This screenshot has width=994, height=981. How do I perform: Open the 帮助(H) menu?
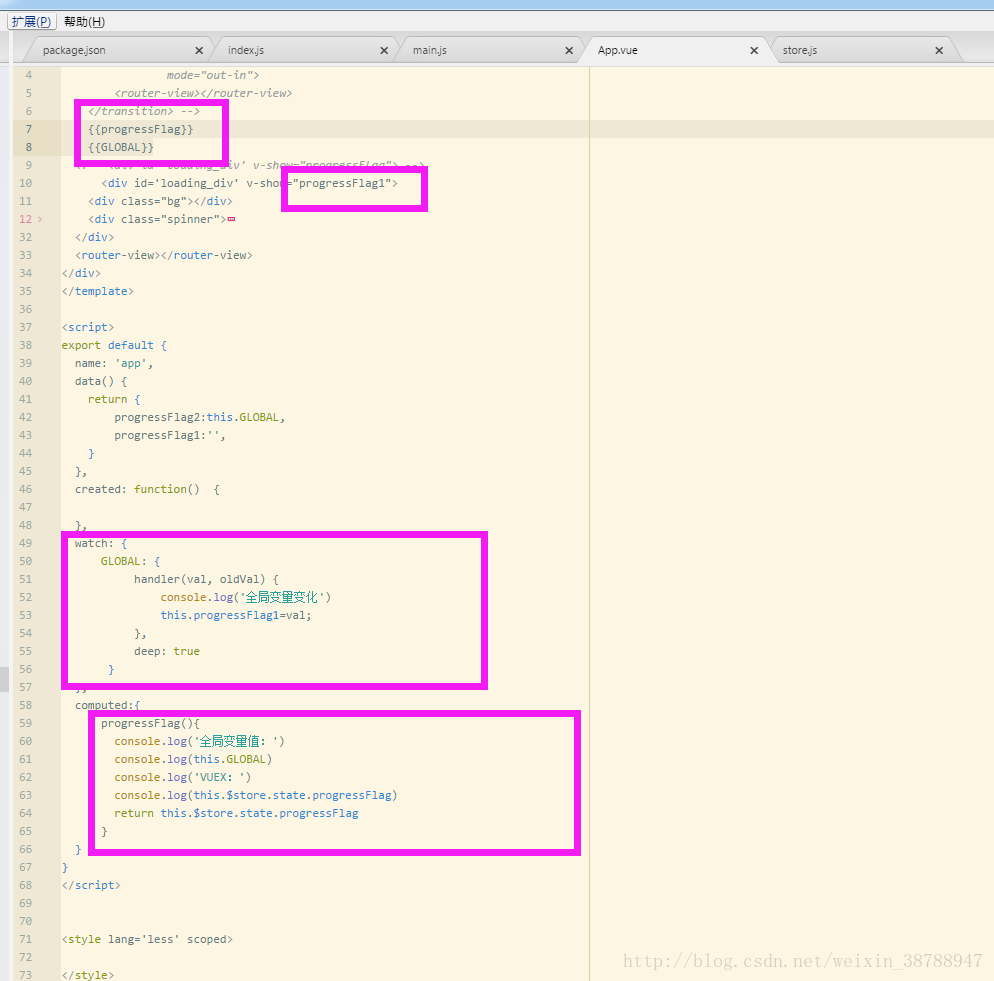point(84,22)
